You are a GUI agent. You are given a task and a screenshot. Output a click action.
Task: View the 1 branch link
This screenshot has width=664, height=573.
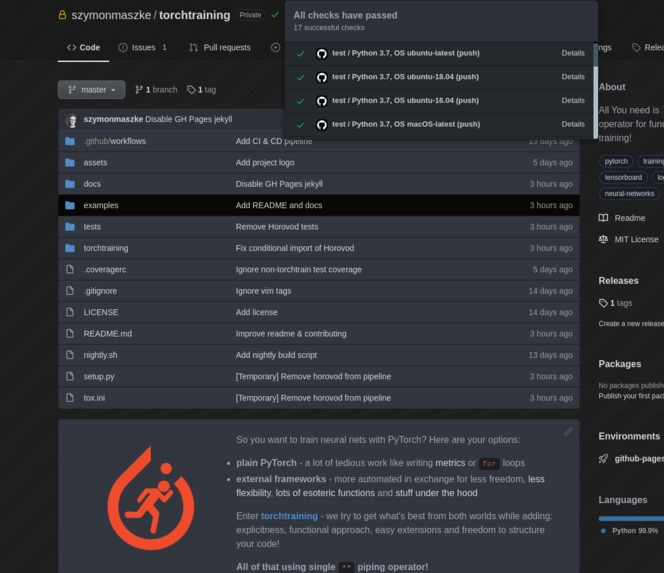[156, 90]
